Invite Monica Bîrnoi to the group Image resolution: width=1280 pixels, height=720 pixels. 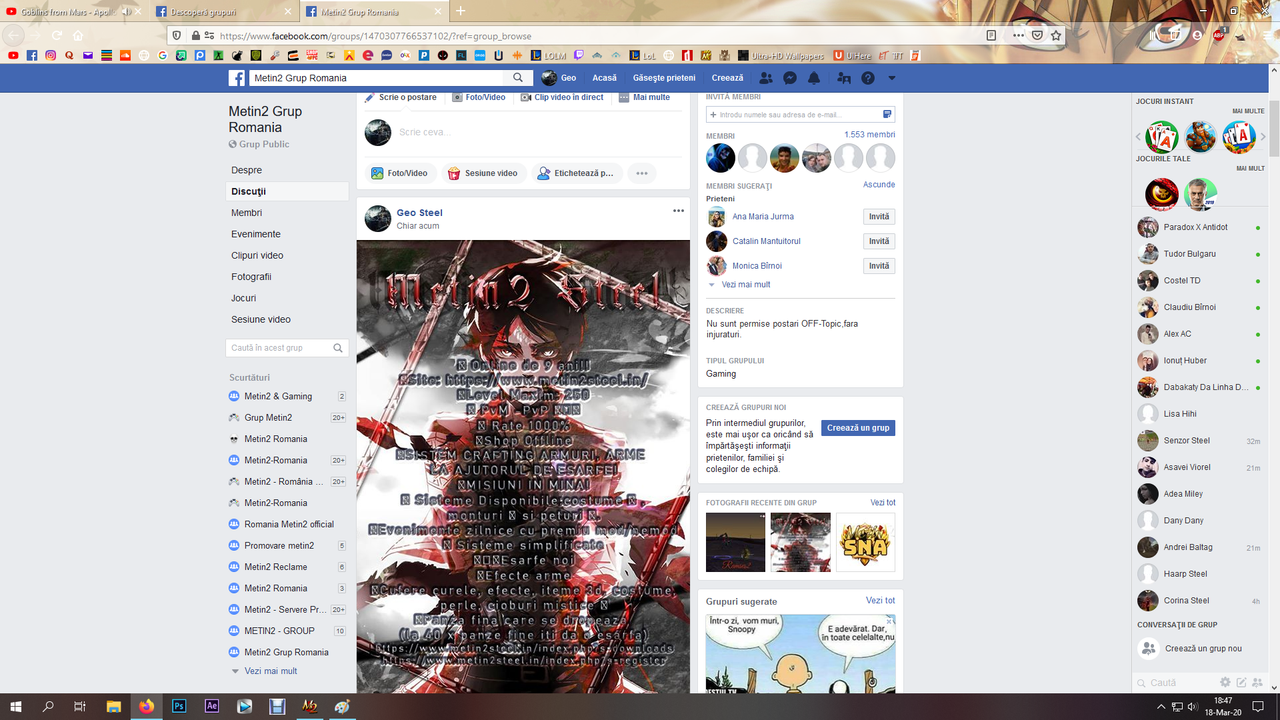click(x=879, y=266)
